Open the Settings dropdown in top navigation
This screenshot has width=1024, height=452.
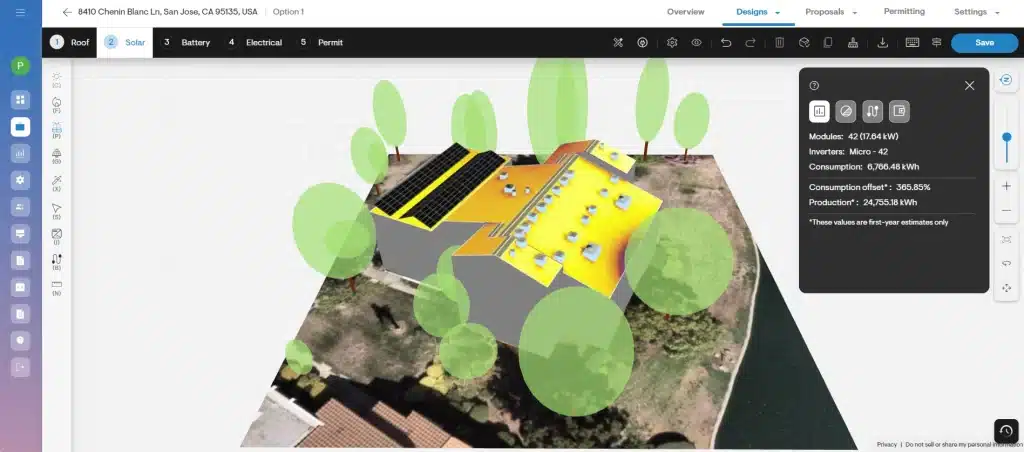click(x=997, y=13)
